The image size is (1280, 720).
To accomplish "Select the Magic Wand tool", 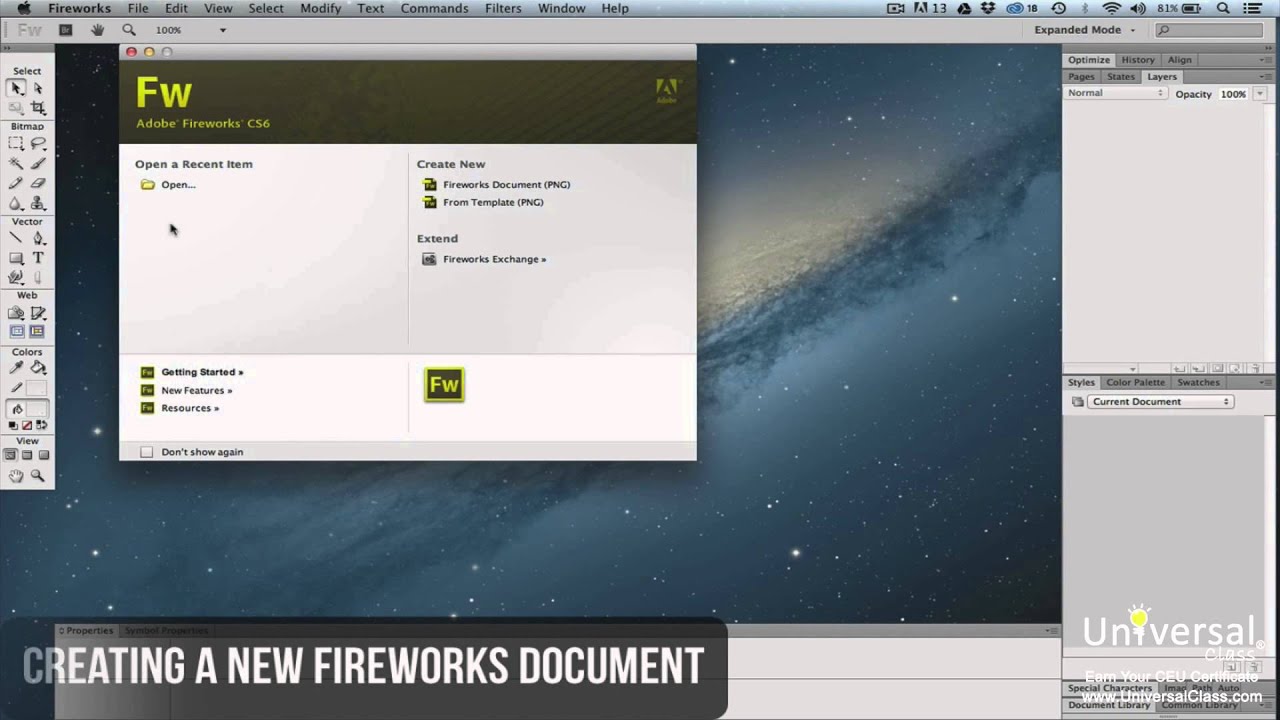I will pyautogui.click(x=17, y=163).
